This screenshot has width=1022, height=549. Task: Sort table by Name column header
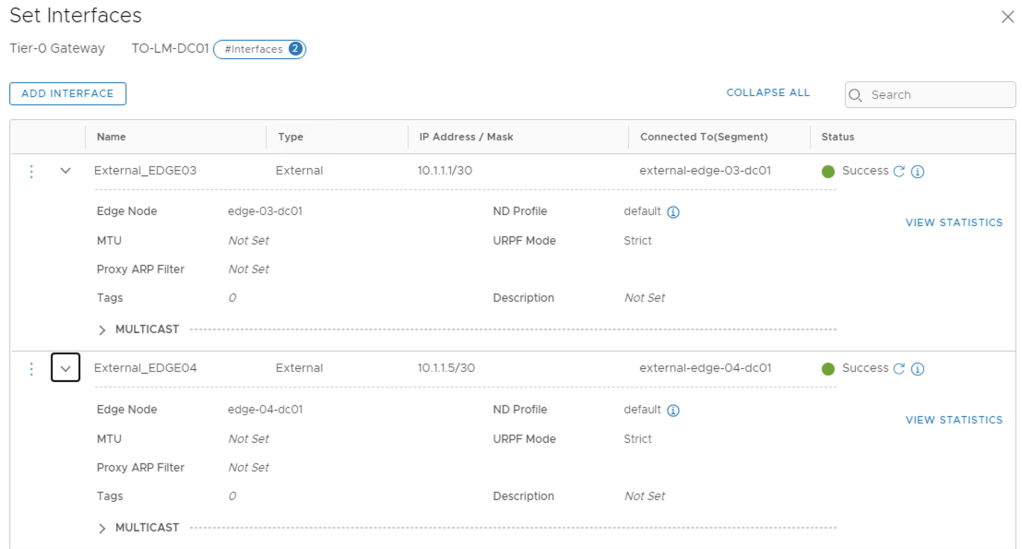tap(112, 137)
